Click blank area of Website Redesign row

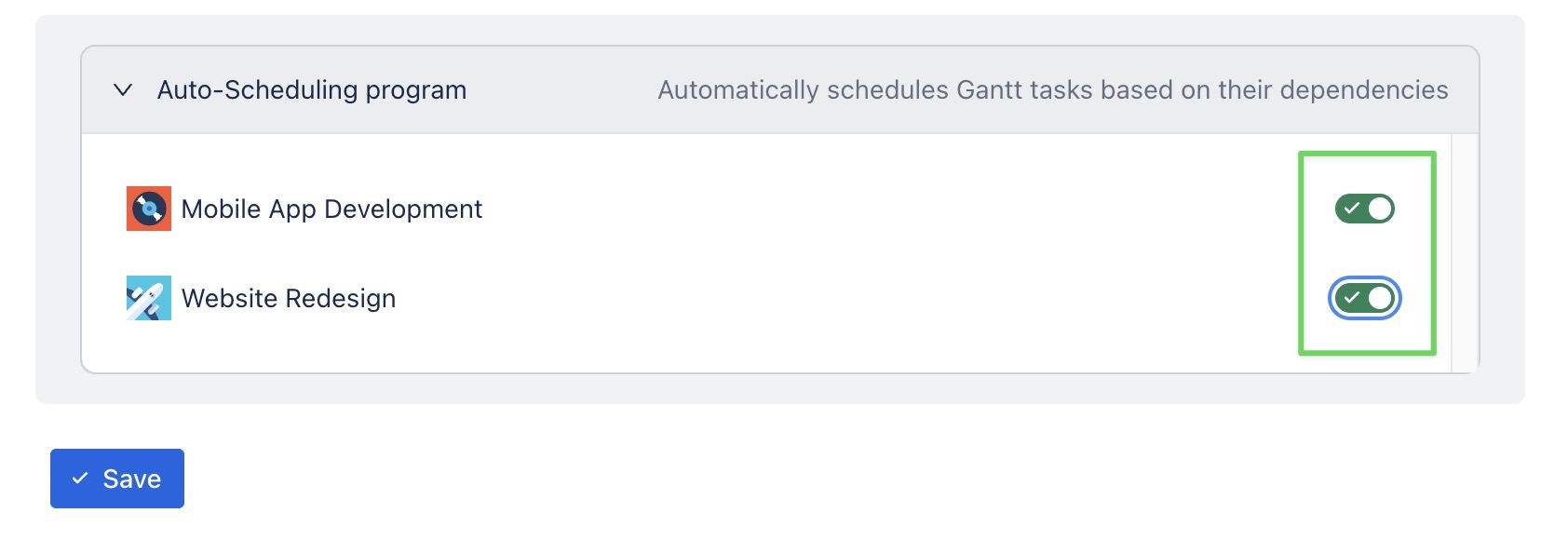click(x=838, y=298)
